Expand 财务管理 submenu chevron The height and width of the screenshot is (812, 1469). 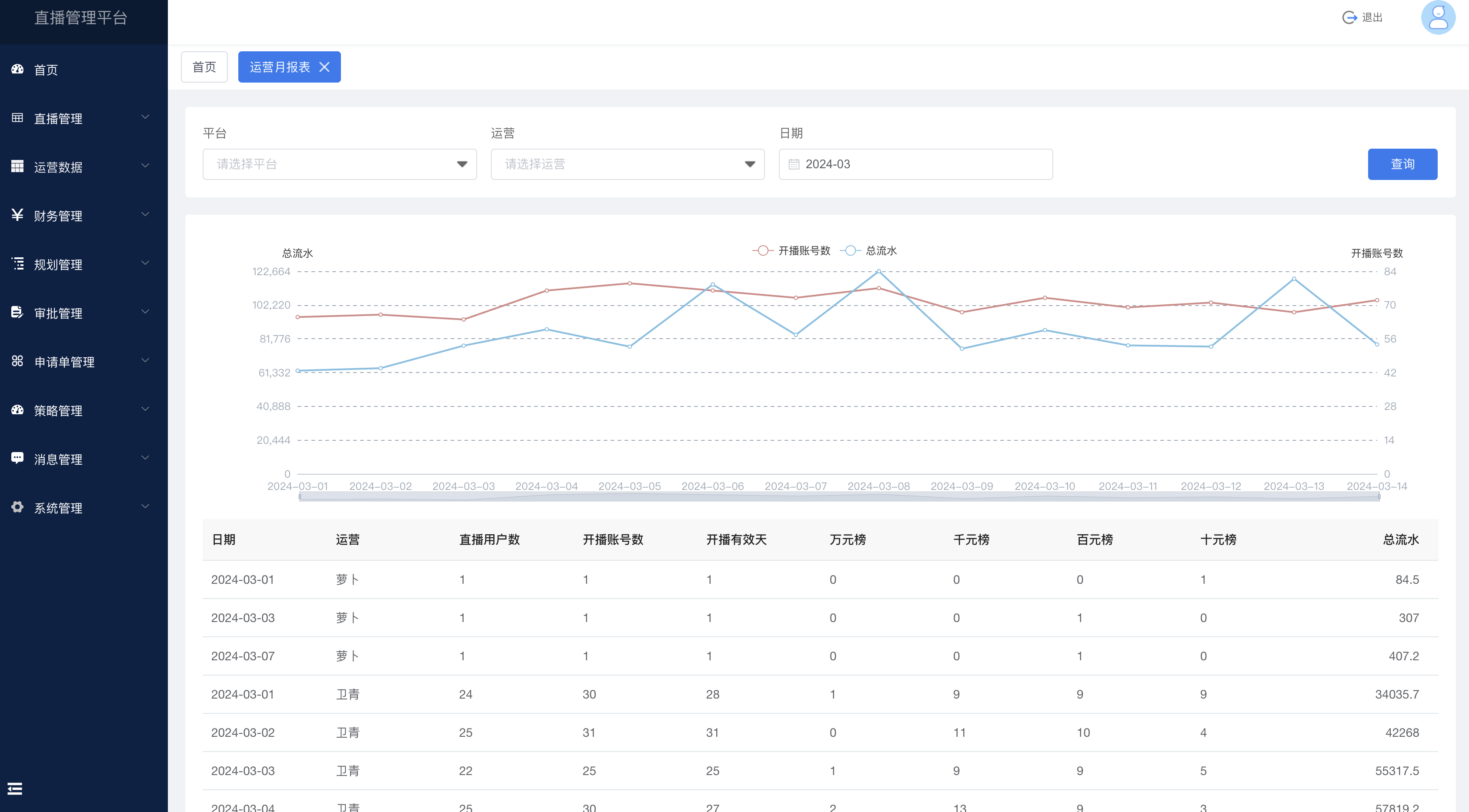pos(145,214)
